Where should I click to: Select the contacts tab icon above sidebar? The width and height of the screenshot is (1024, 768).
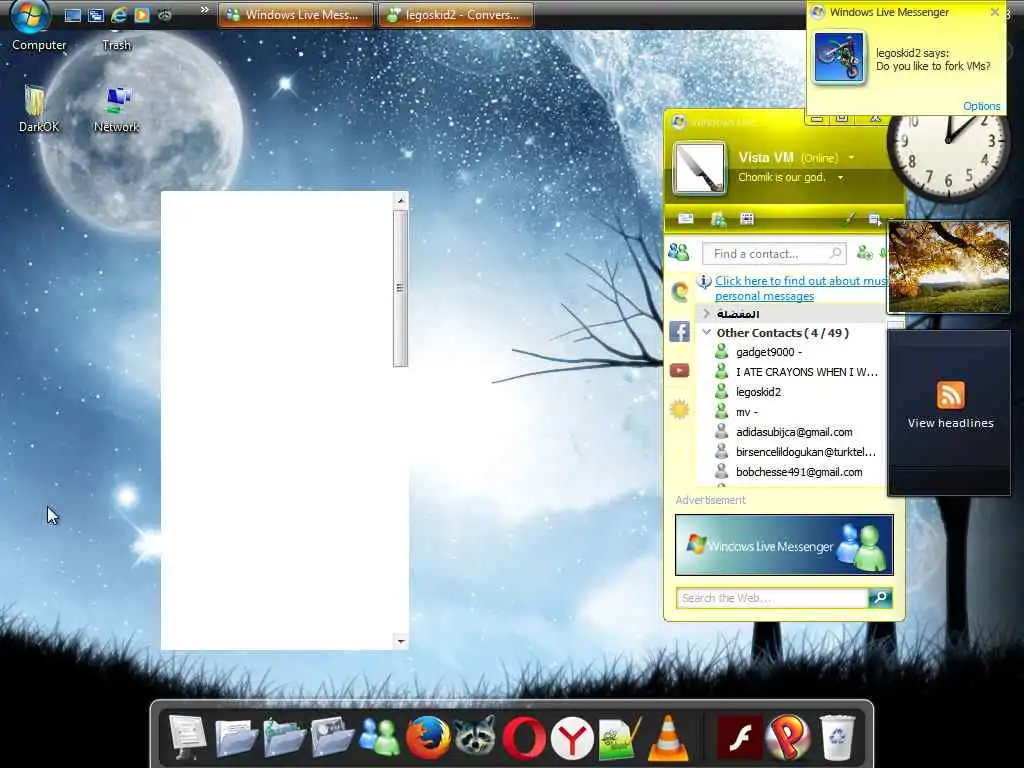(x=679, y=251)
